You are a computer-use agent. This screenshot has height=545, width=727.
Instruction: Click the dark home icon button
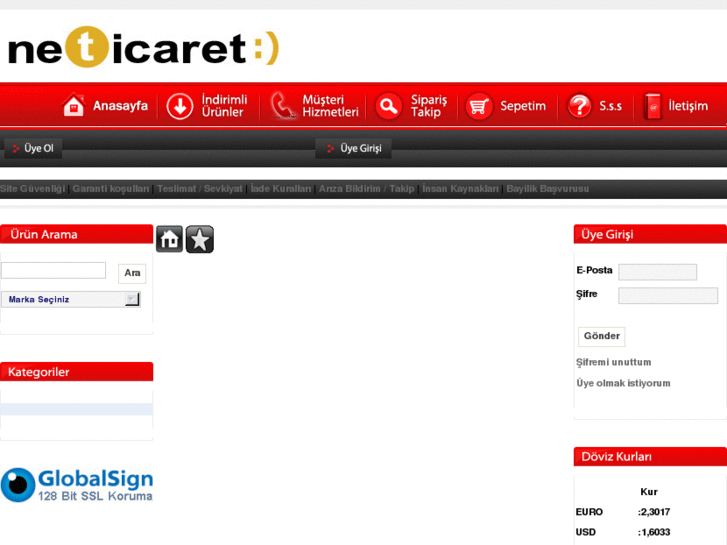click(169, 239)
